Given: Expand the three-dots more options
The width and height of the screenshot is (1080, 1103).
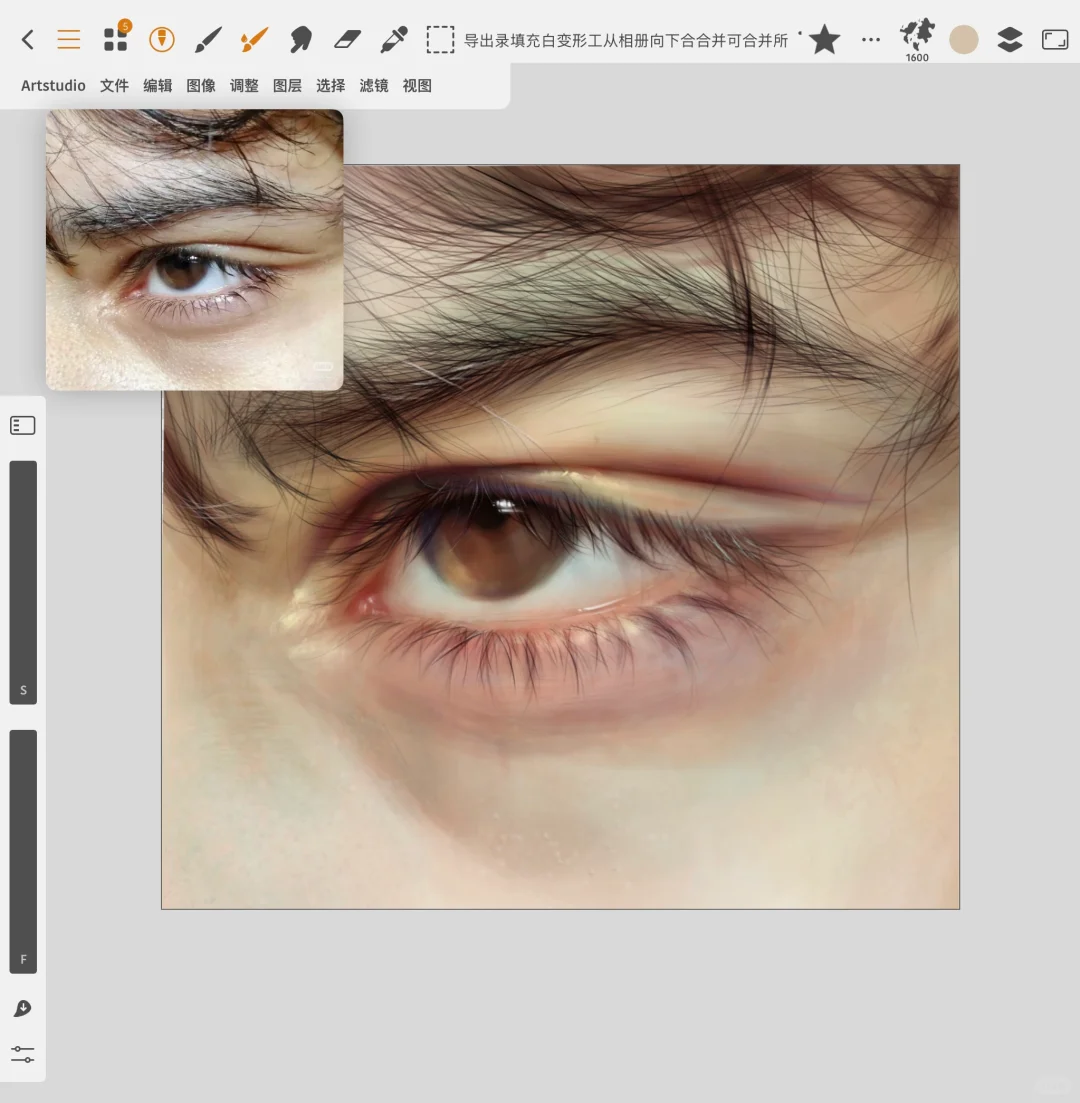Looking at the screenshot, I should click(871, 40).
